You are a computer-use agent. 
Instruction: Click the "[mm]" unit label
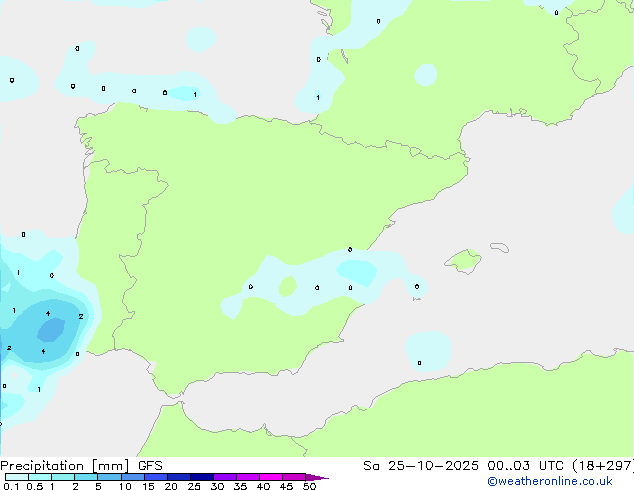(110, 466)
